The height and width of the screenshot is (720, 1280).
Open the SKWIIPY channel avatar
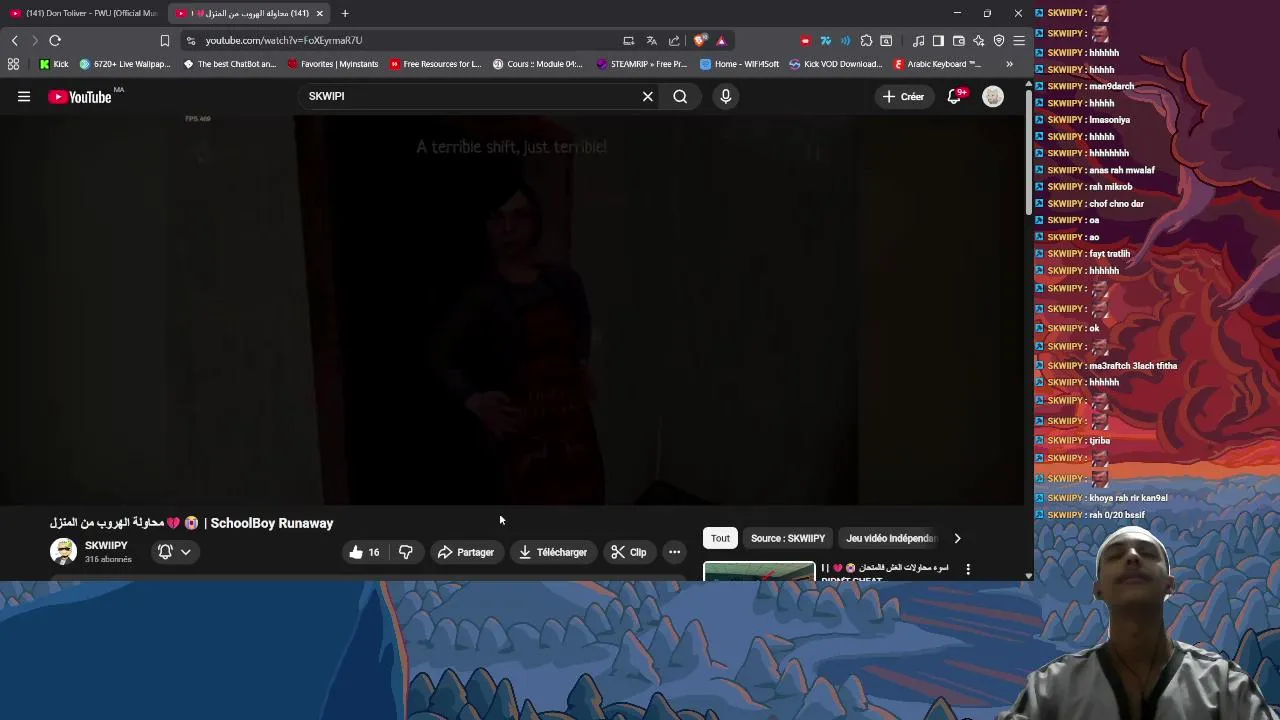tap(64, 552)
